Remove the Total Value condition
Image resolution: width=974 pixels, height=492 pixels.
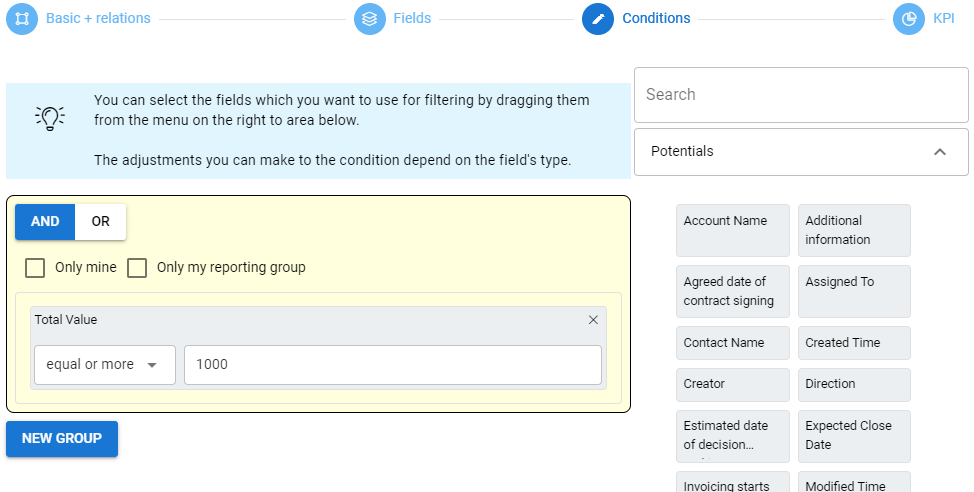pyautogui.click(x=593, y=320)
